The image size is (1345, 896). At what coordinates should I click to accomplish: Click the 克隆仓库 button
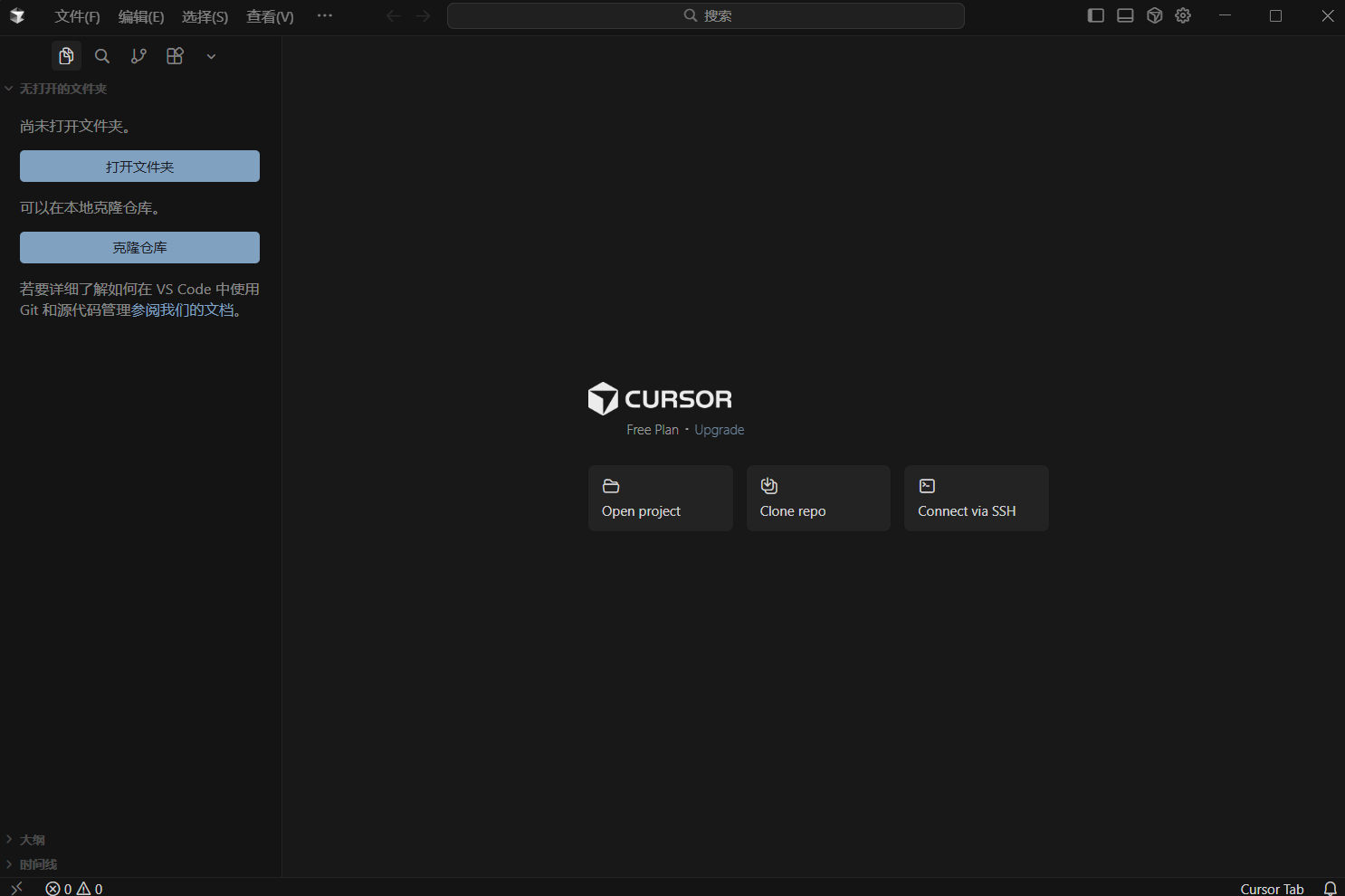tap(139, 248)
